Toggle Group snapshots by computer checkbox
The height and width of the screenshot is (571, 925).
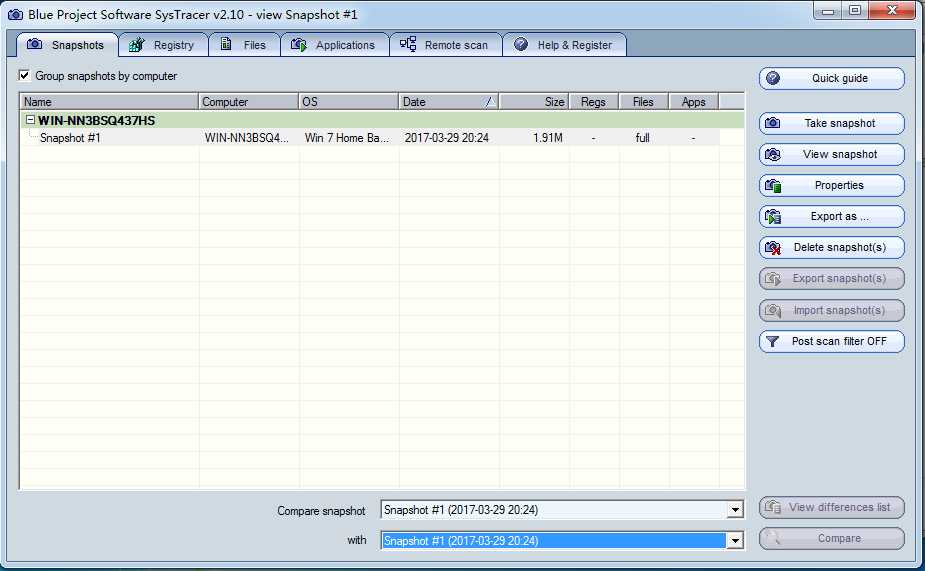24,76
